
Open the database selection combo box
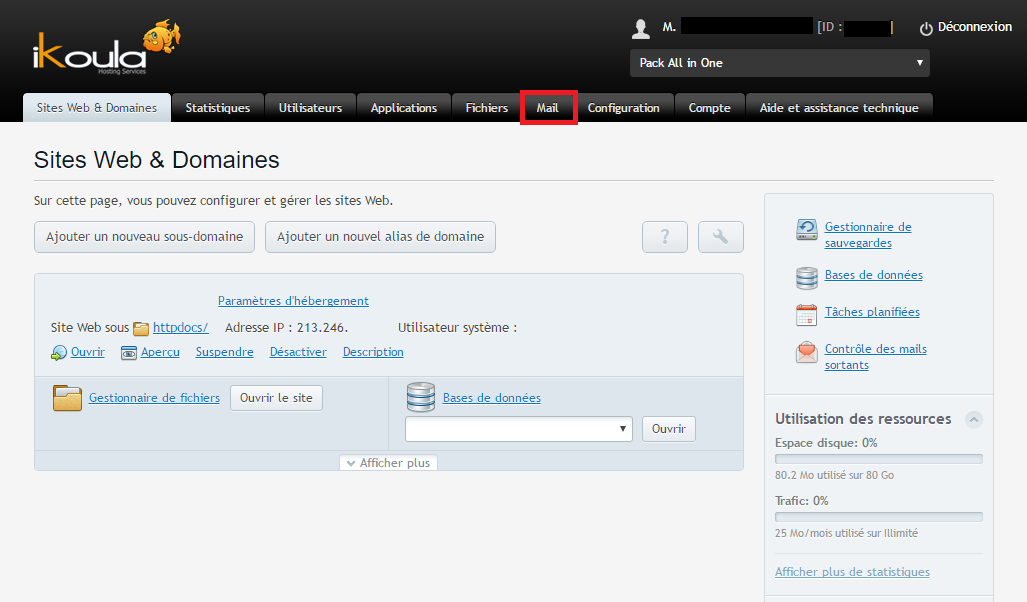click(518, 429)
